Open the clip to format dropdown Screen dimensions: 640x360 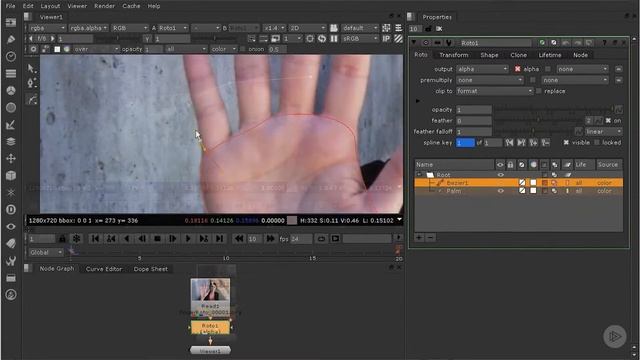pos(494,91)
